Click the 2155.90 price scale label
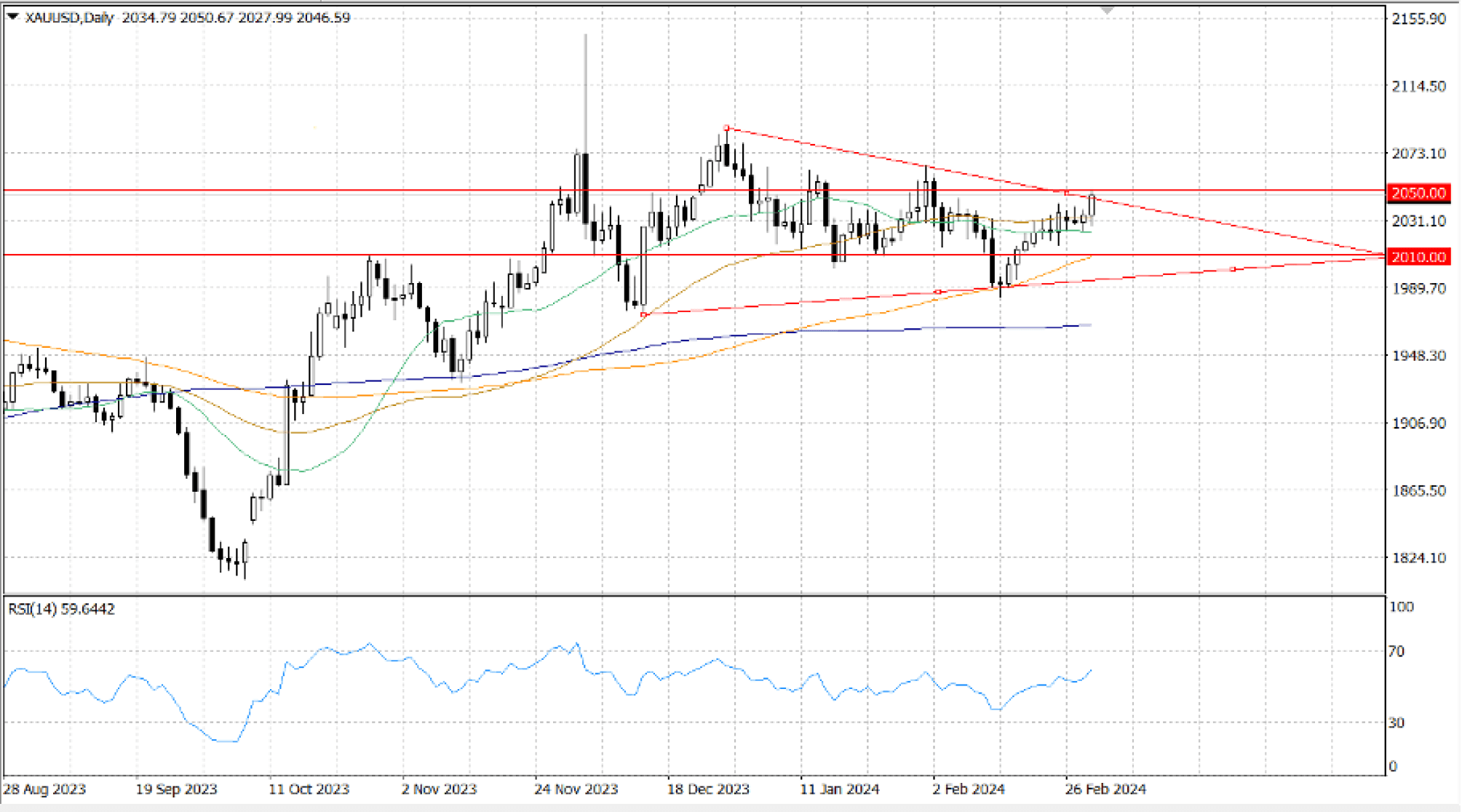The height and width of the screenshot is (812, 1462). point(1418,19)
